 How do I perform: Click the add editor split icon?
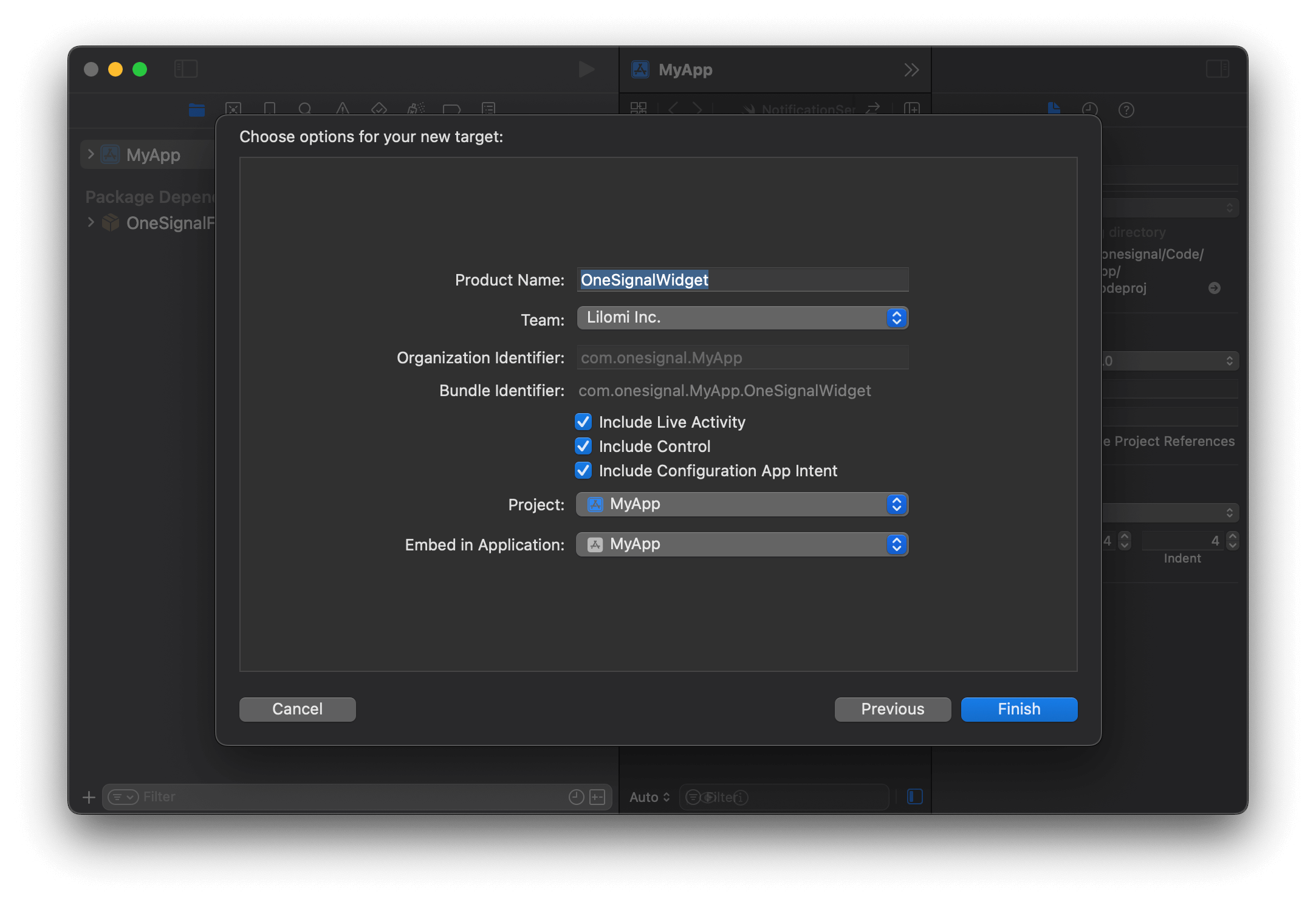(x=912, y=109)
